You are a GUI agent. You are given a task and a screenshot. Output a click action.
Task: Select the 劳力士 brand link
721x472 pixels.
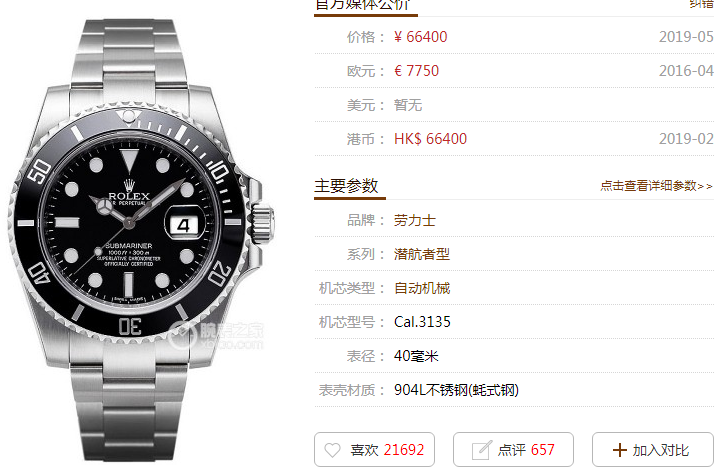point(414,220)
